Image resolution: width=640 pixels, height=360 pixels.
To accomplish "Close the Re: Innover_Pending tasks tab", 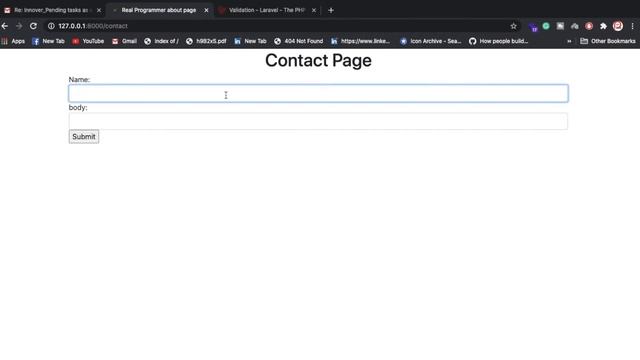I will (x=99, y=10).
